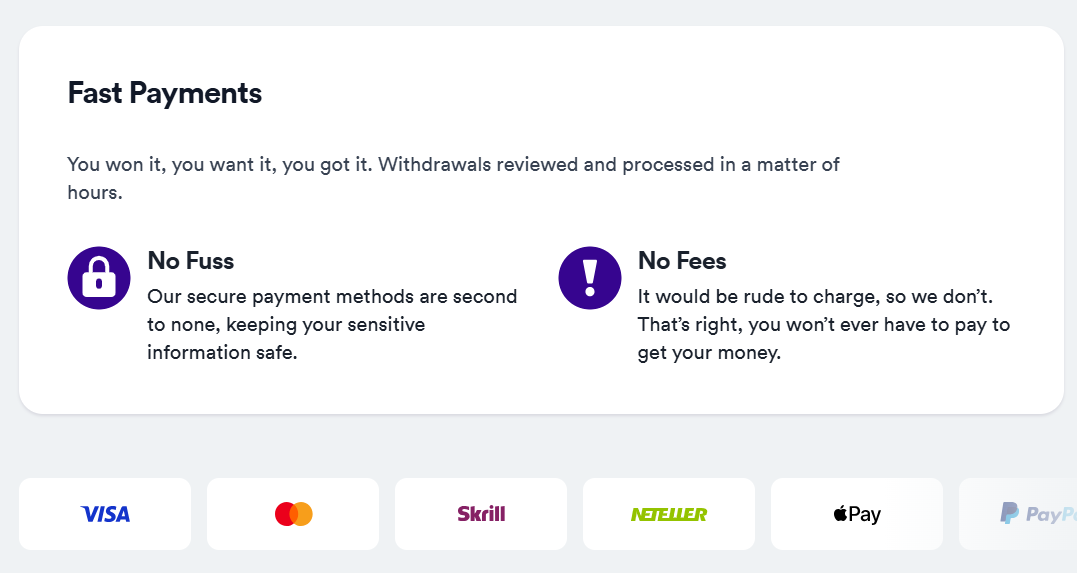Pick the partially visible PayPal logo
The image size is (1077, 573).
click(1038, 514)
